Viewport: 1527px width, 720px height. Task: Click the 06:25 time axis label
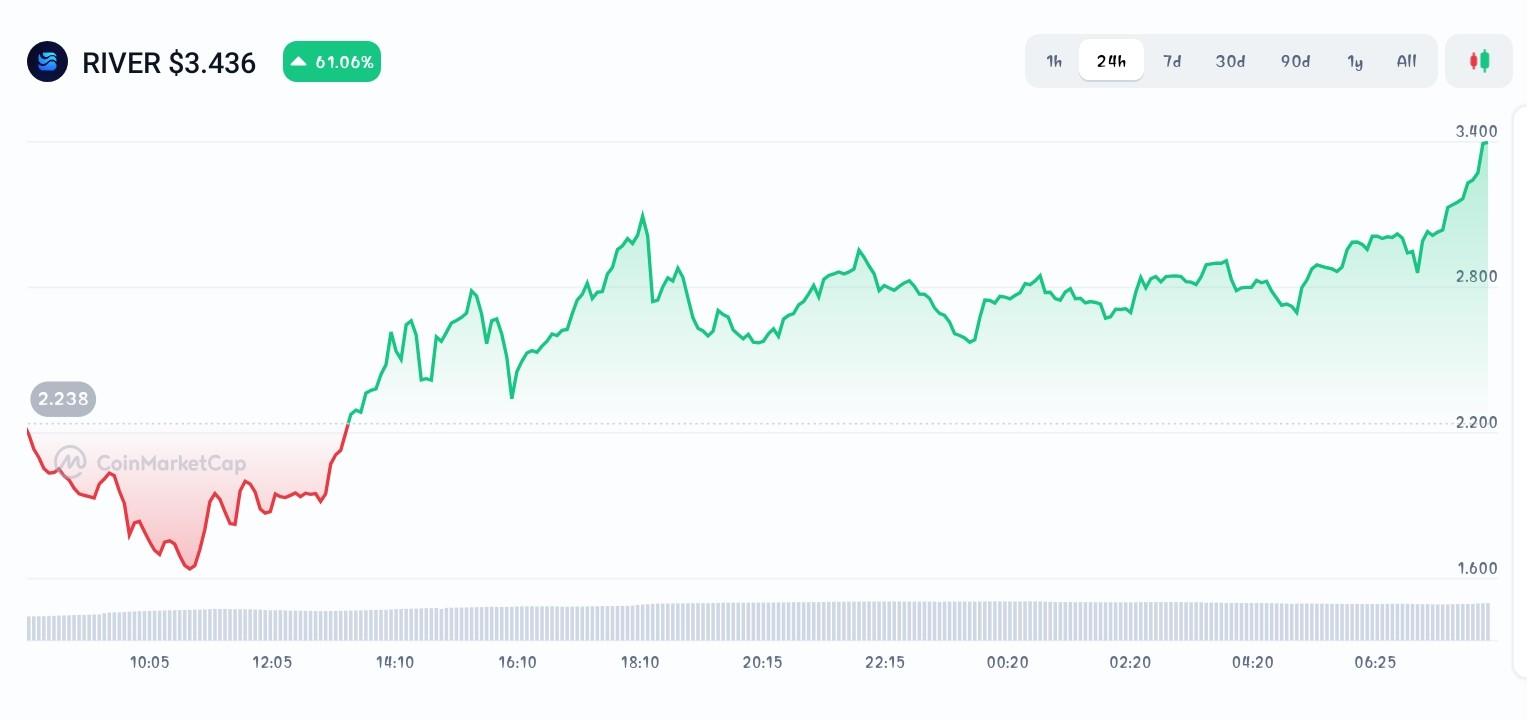tap(1375, 662)
